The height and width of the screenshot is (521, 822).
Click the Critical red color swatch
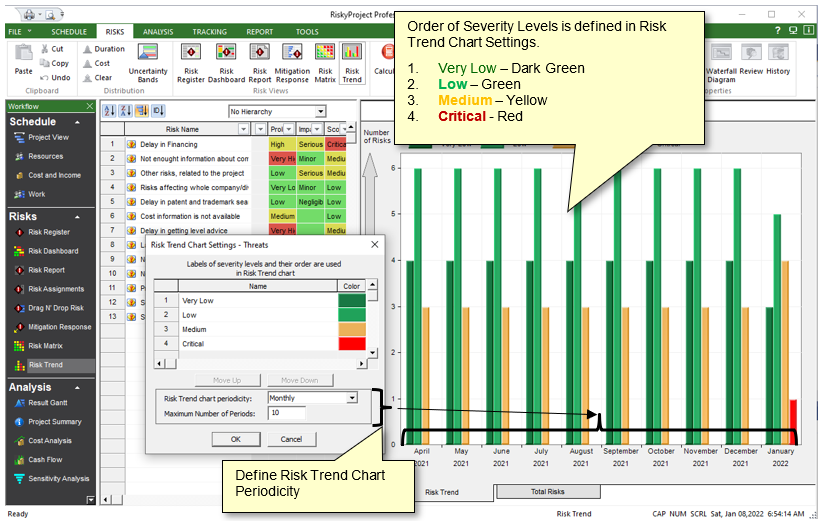click(352, 344)
